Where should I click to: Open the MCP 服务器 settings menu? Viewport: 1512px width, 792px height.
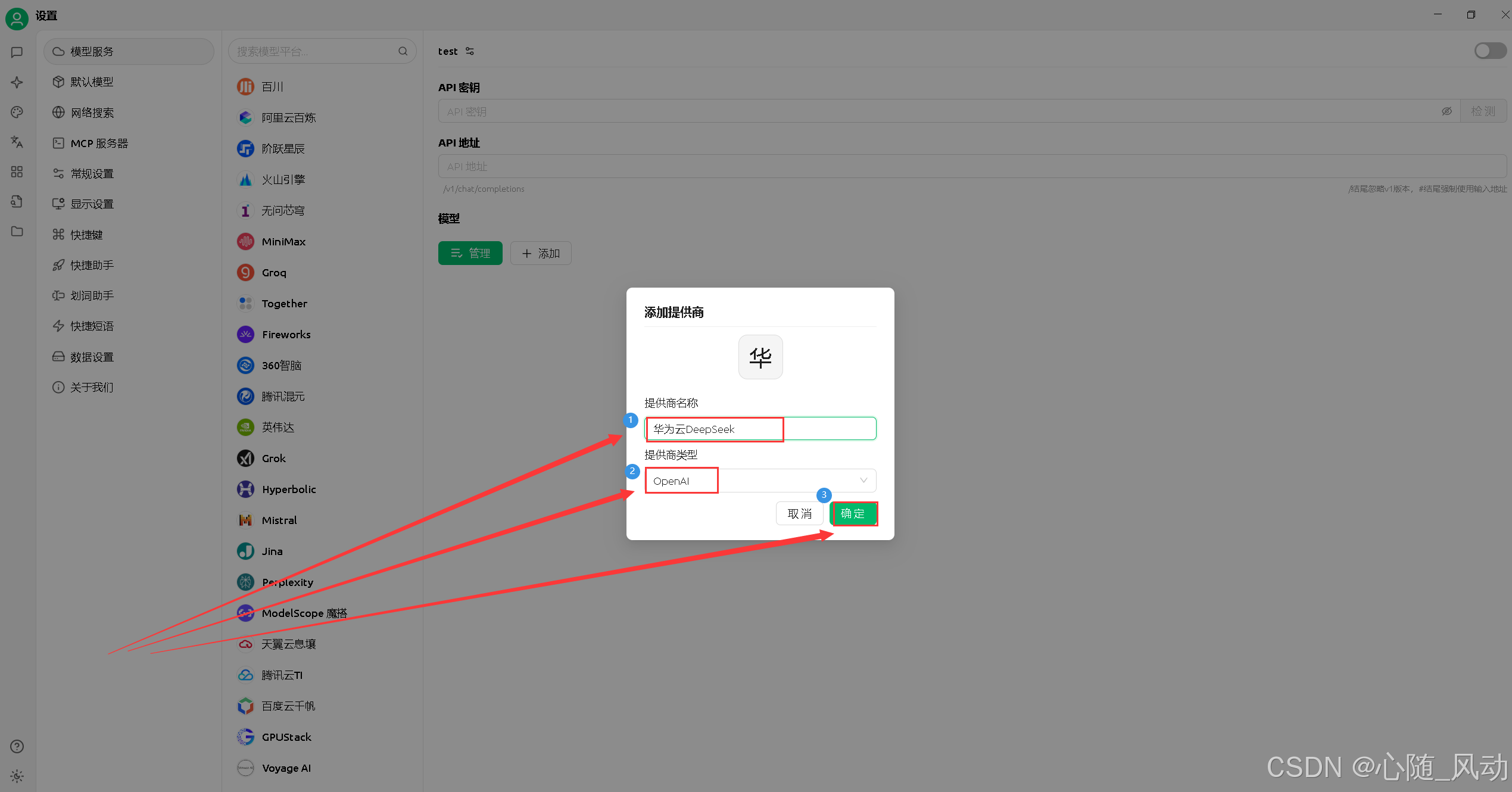tap(99, 144)
